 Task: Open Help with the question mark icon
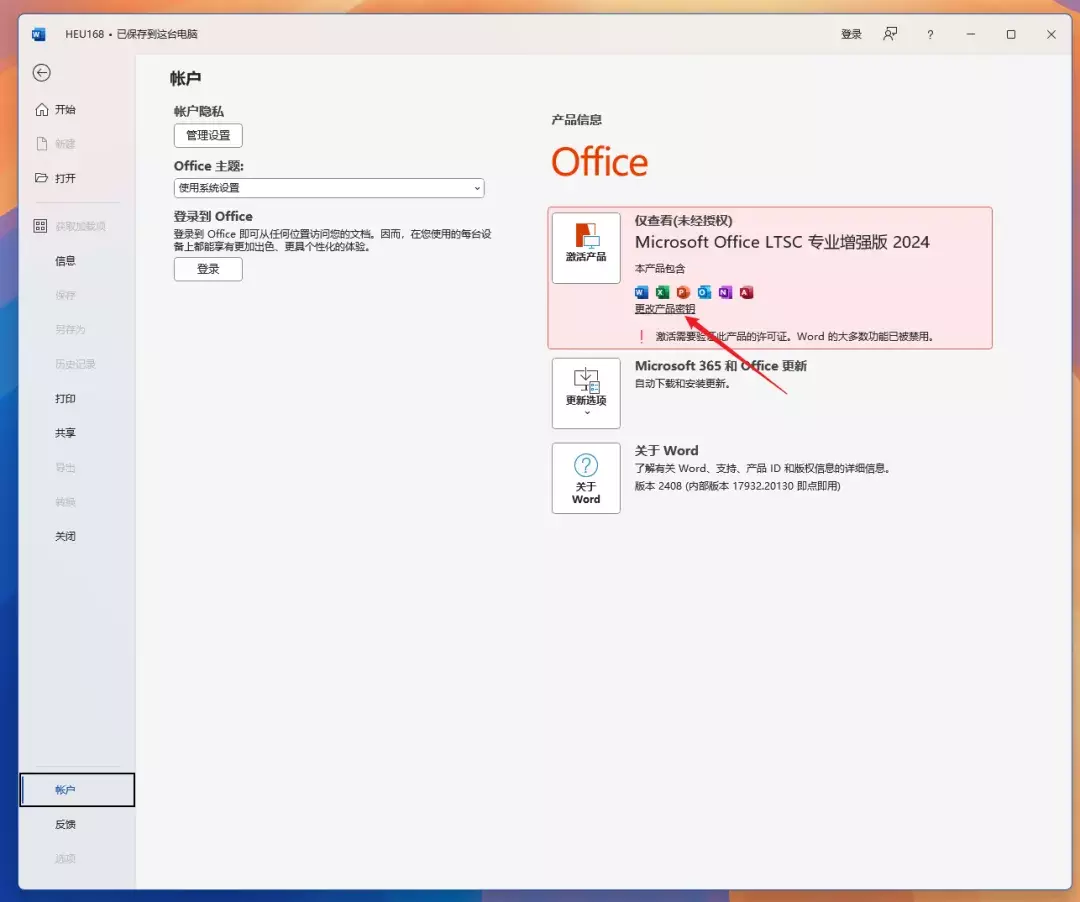tap(930, 34)
